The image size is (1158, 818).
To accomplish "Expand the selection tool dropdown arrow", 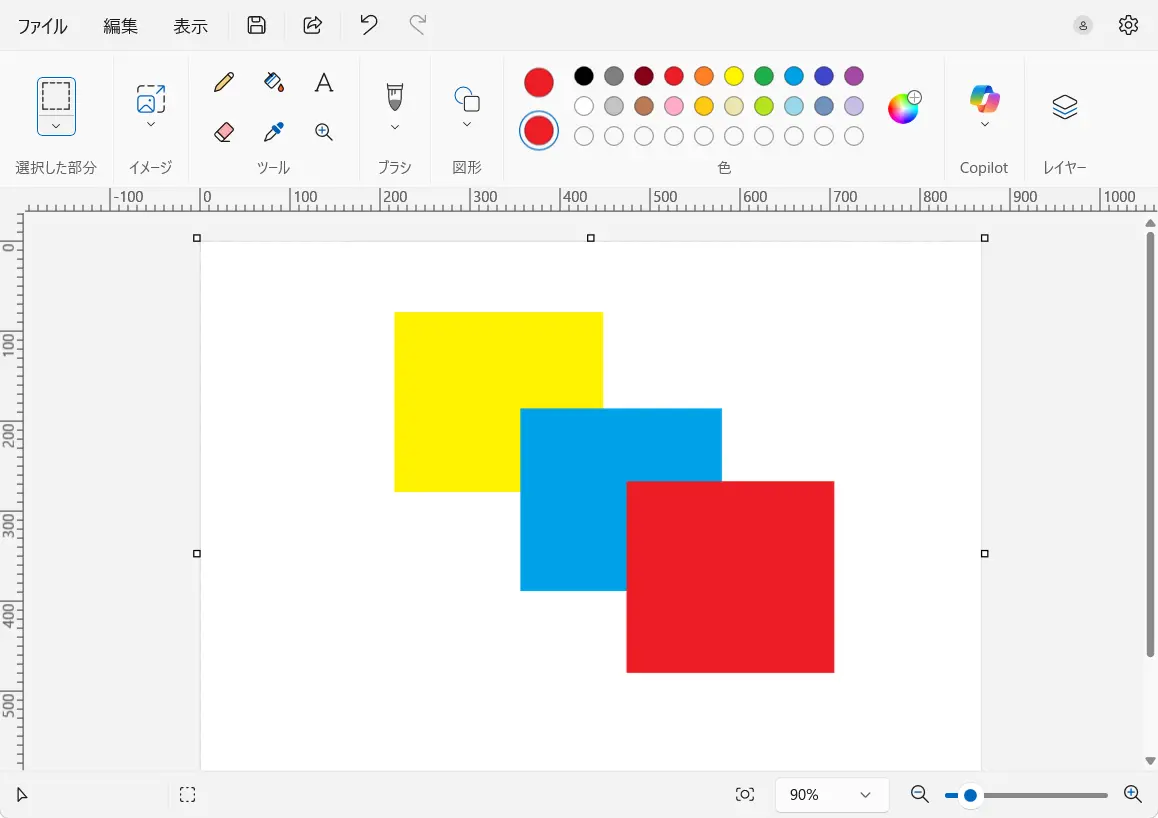I will pyautogui.click(x=56, y=126).
